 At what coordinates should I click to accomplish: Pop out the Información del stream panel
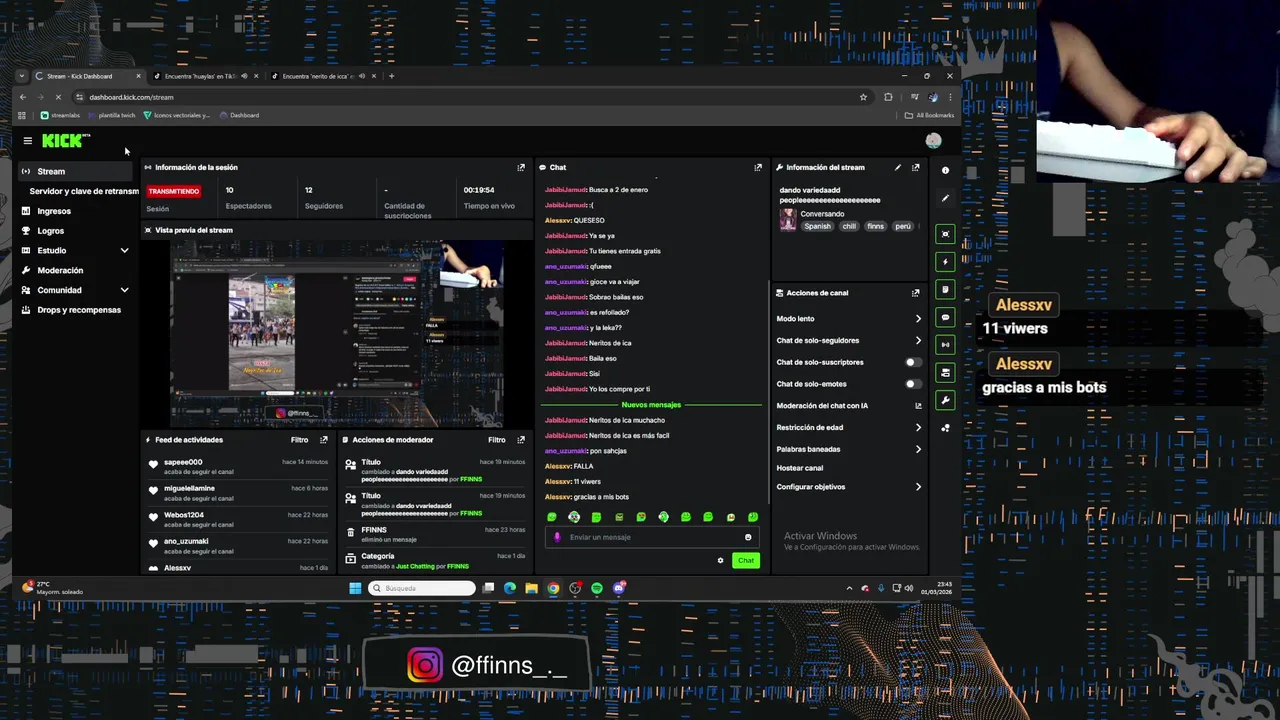[x=915, y=167]
